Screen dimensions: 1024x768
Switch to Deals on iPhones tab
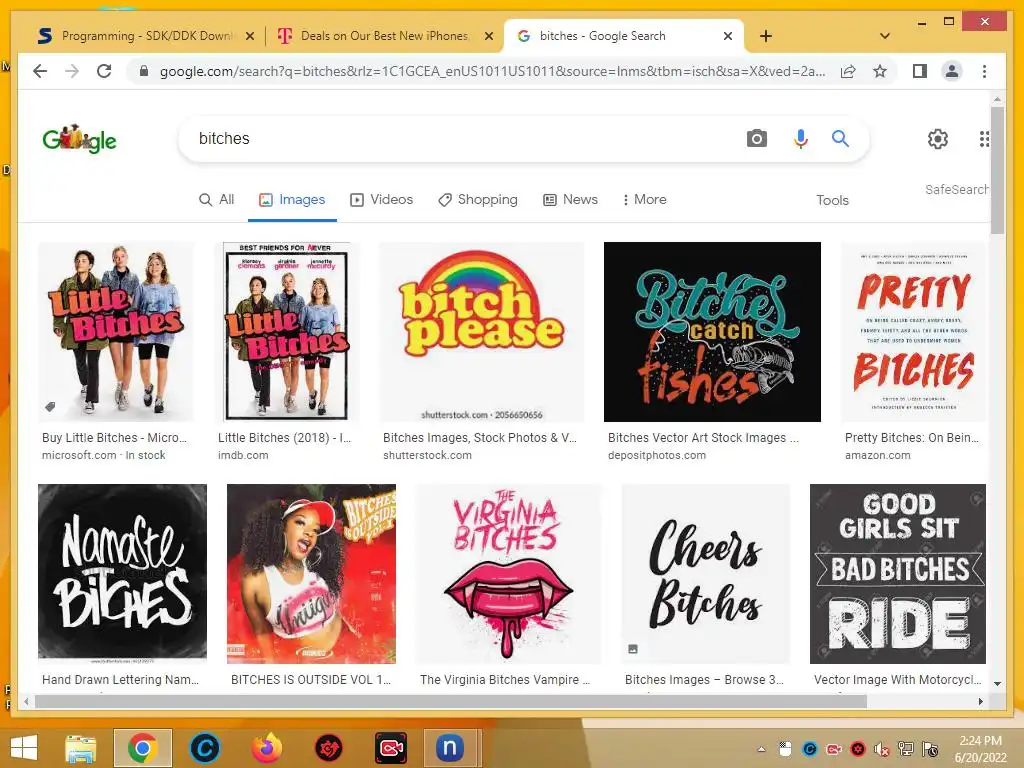tap(384, 36)
